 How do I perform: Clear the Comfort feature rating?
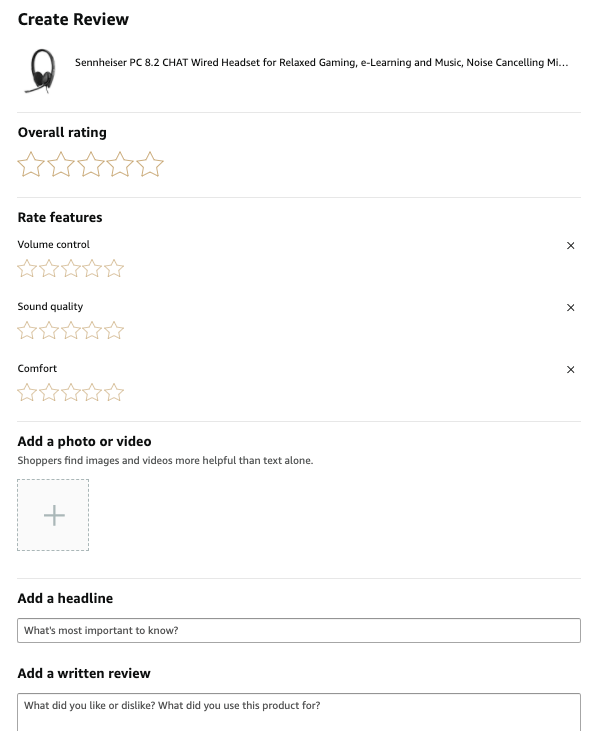571,370
